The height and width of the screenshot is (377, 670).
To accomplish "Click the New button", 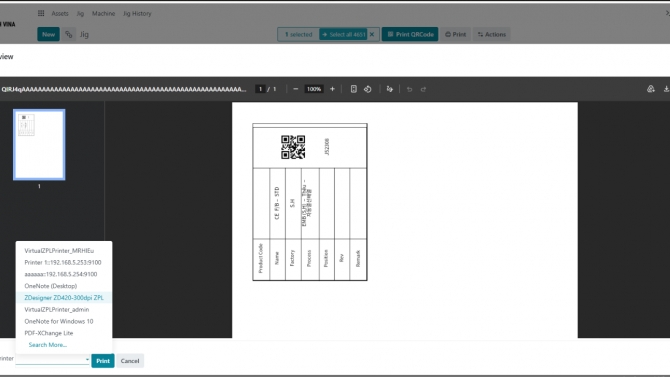I will click(x=48, y=34).
